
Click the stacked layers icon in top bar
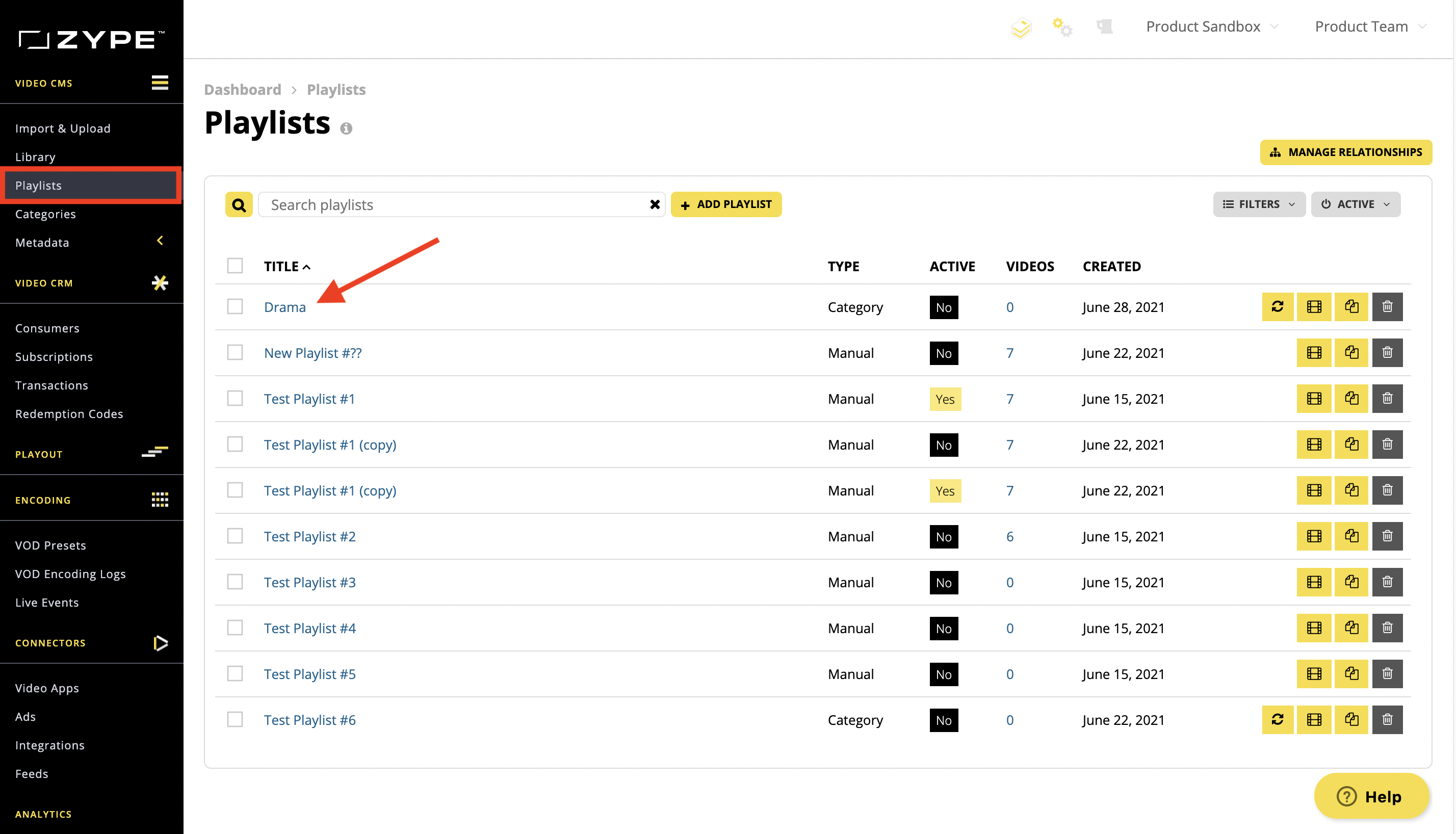pos(1021,28)
